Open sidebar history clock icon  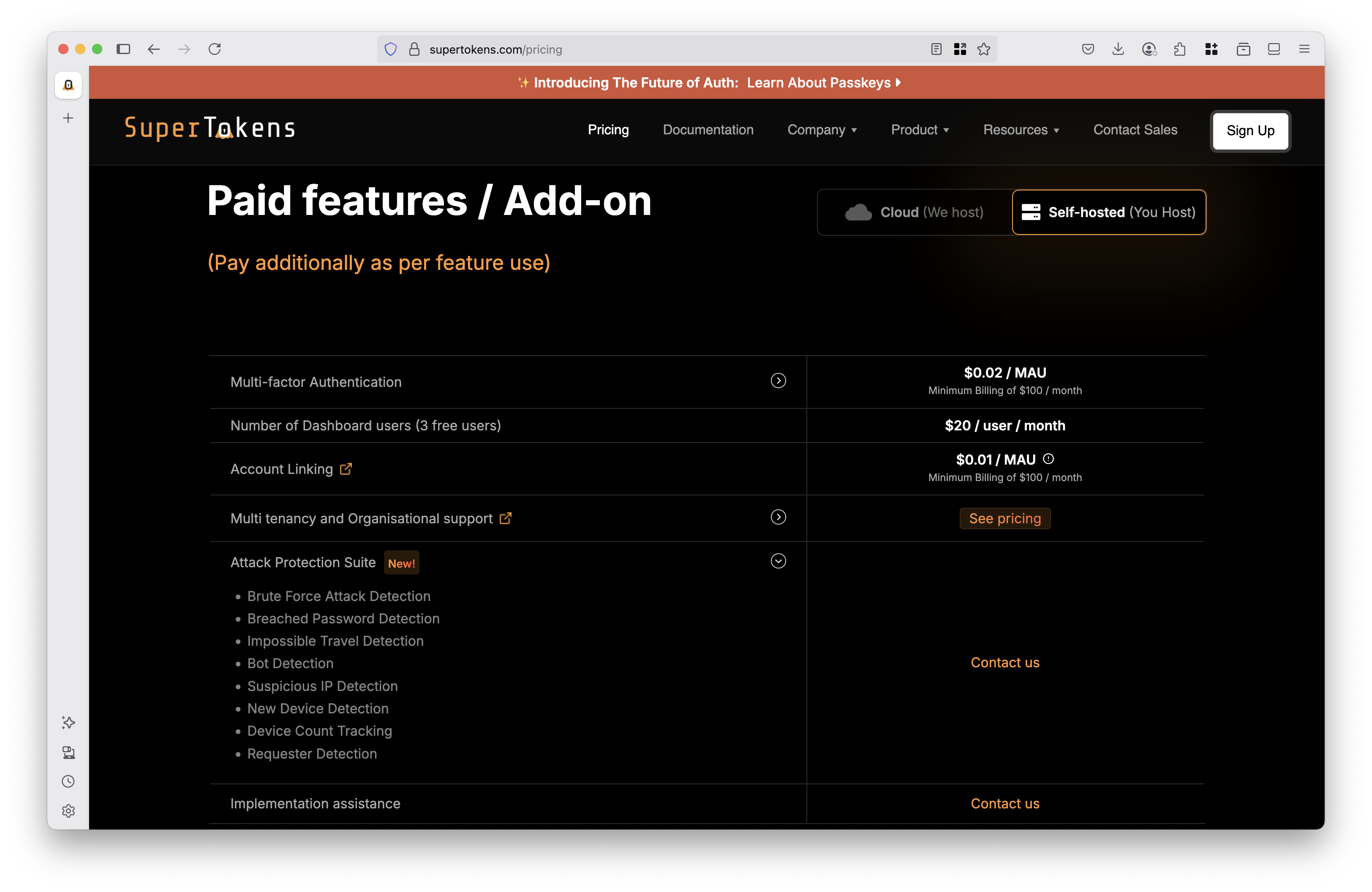[68, 781]
